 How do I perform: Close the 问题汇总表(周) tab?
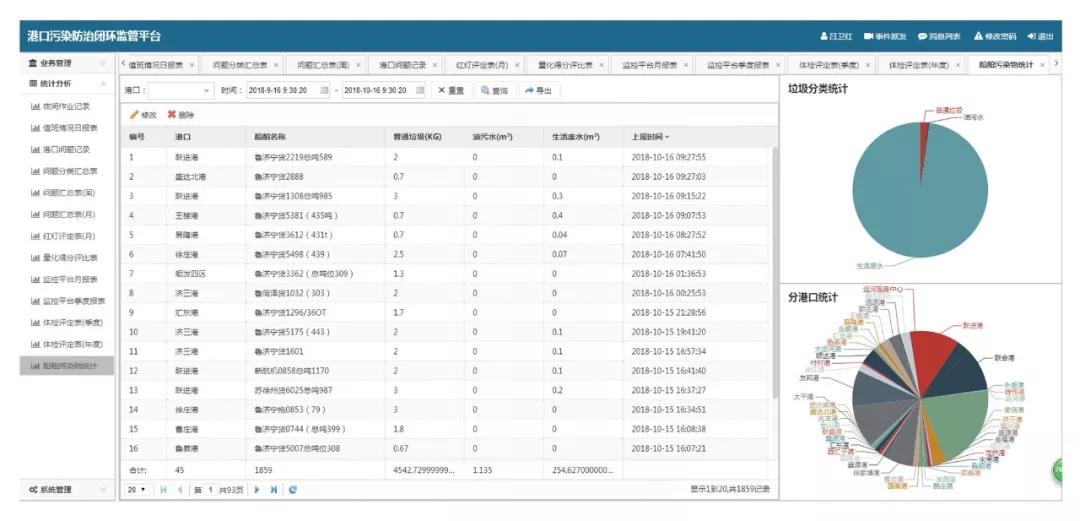pos(357,65)
